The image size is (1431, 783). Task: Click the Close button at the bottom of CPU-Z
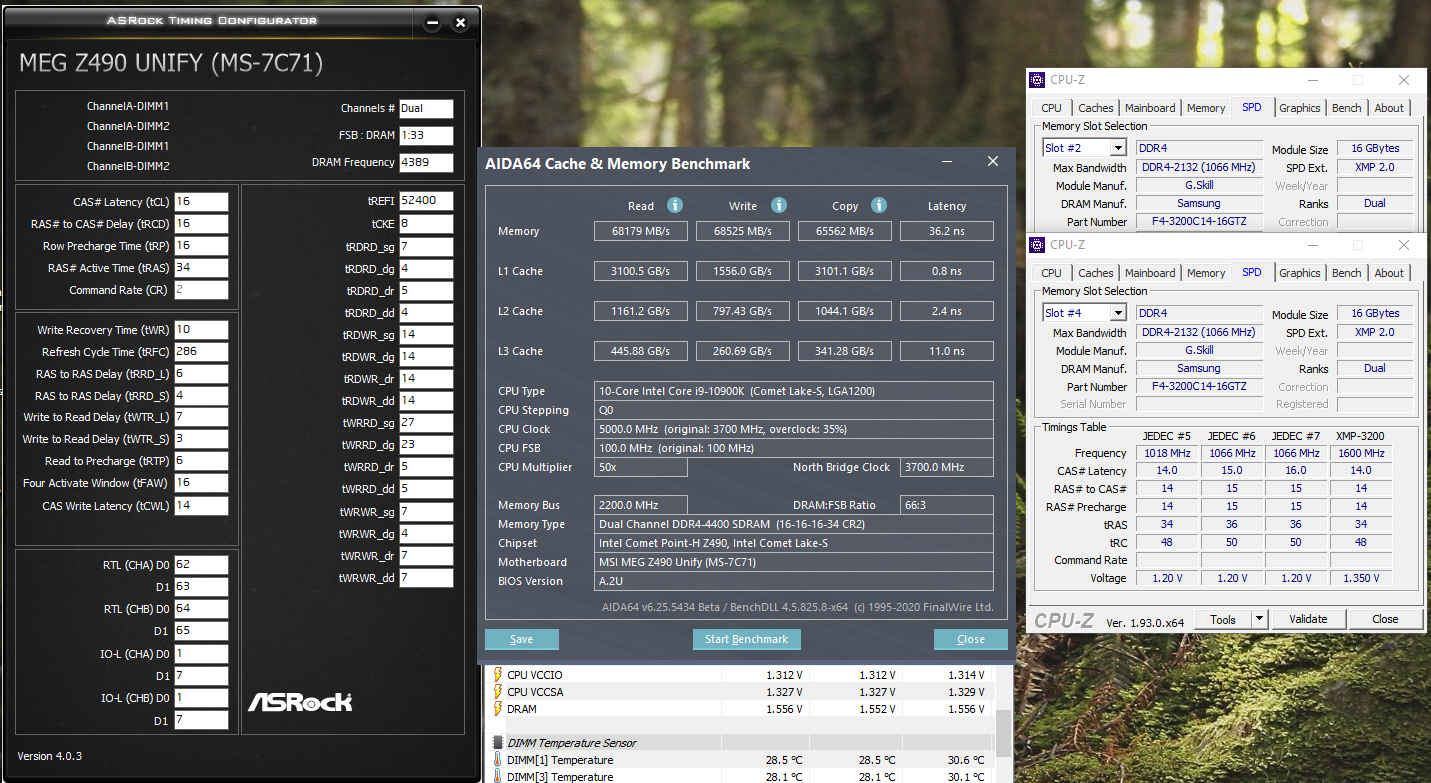pyautogui.click(x=1385, y=620)
